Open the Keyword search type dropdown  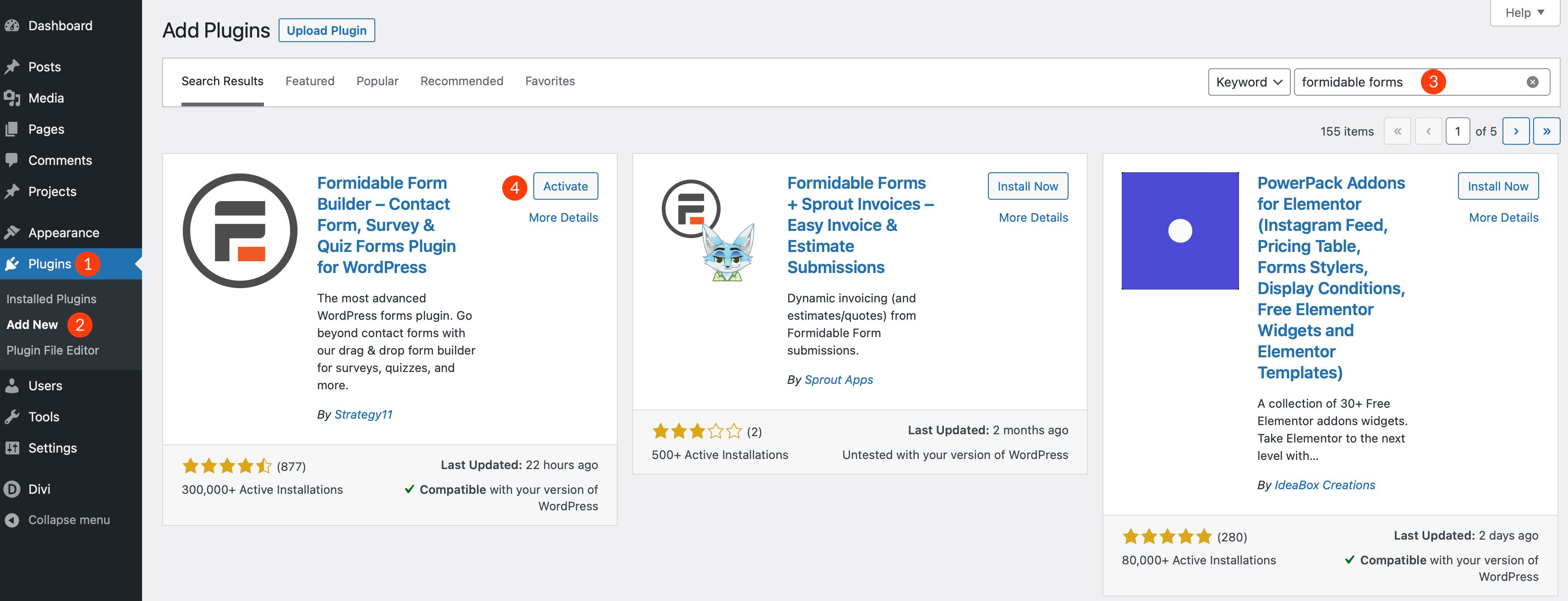[1249, 82]
